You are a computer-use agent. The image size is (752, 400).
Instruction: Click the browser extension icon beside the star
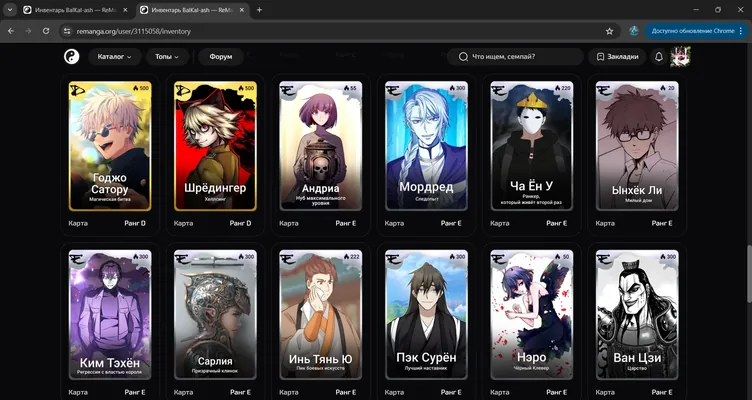[x=634, y=31]
